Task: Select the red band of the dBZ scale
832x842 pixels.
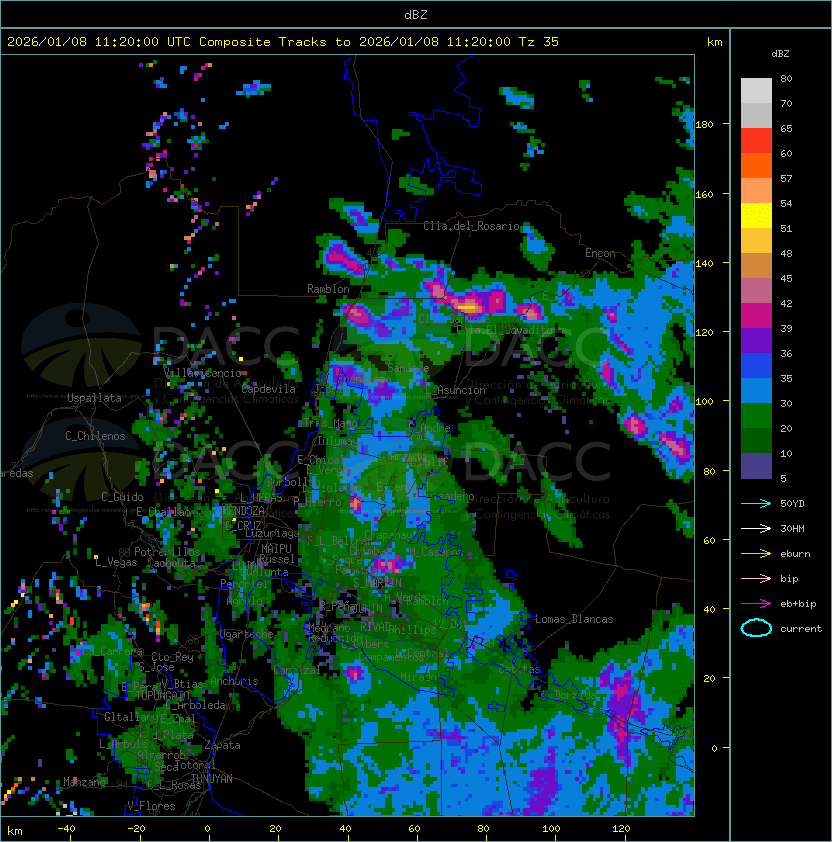Action: pos(756,141)
